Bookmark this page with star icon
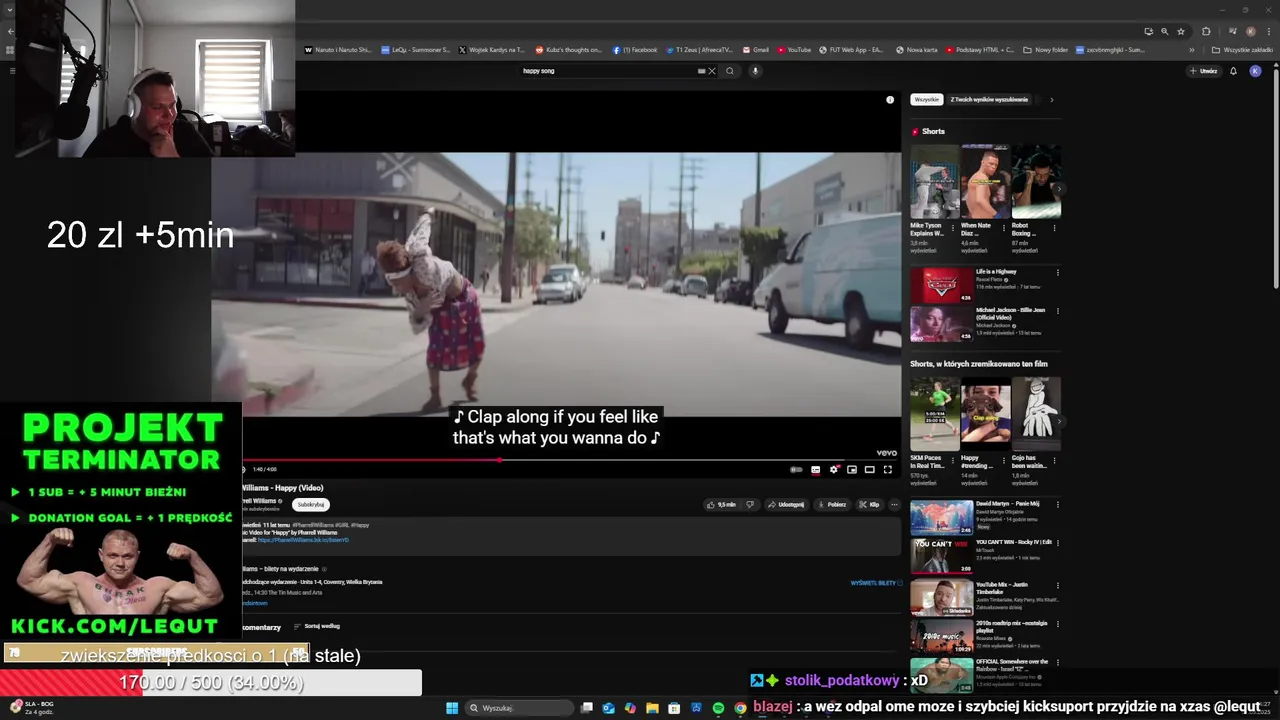This screenshot has width=1280, height=720. pyautogui.click(x=1181, y=31)
